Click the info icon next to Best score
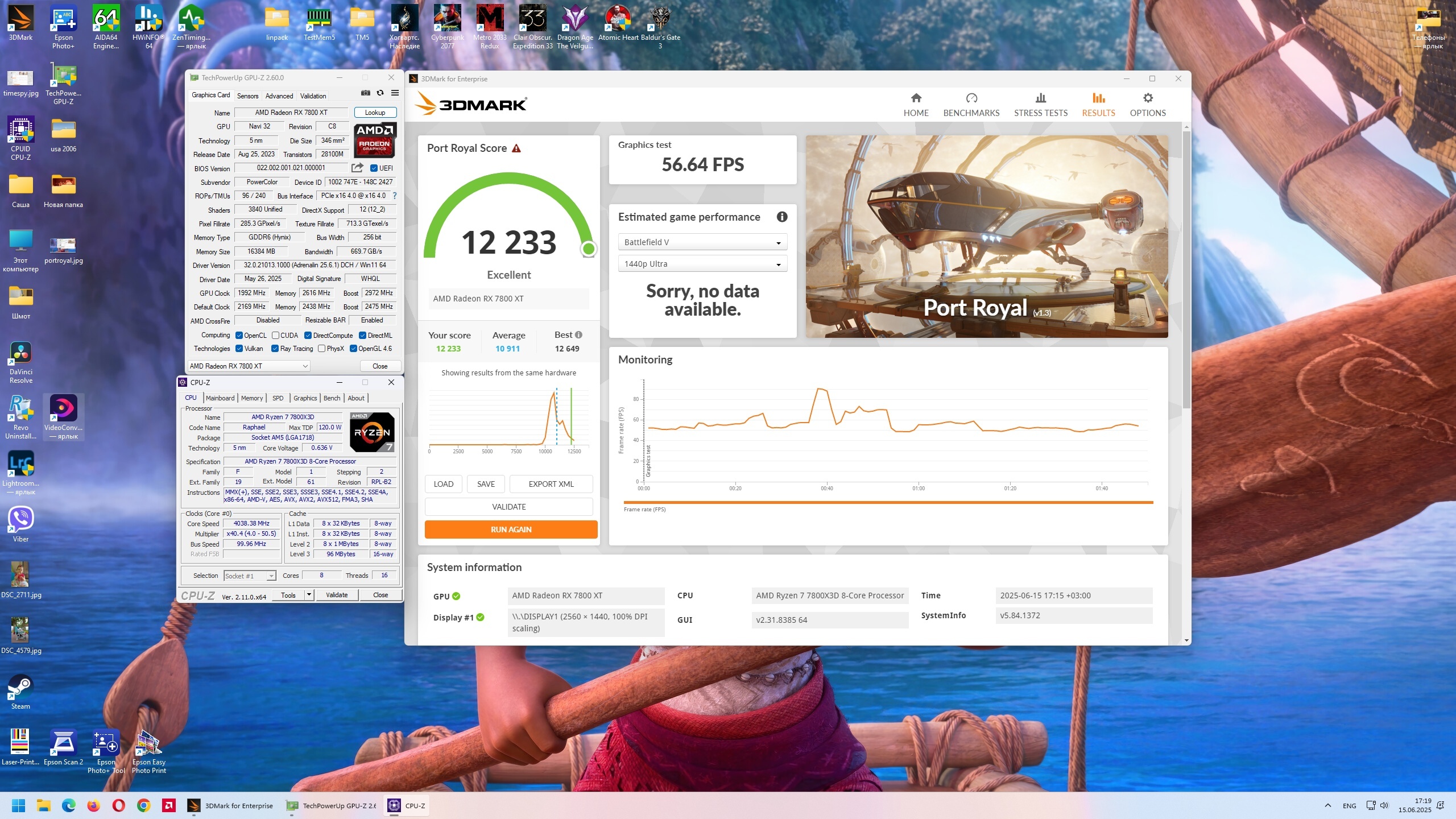The height and width of the screenshot is (819, 1456). pyautogui.click(x=578, y=335)
